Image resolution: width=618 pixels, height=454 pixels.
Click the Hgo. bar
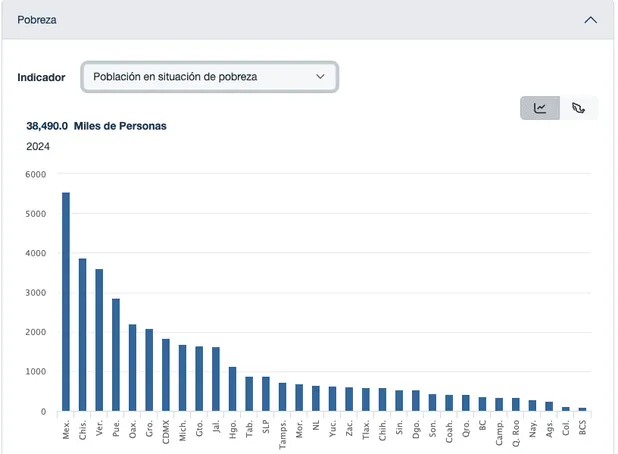coord(233,389)
